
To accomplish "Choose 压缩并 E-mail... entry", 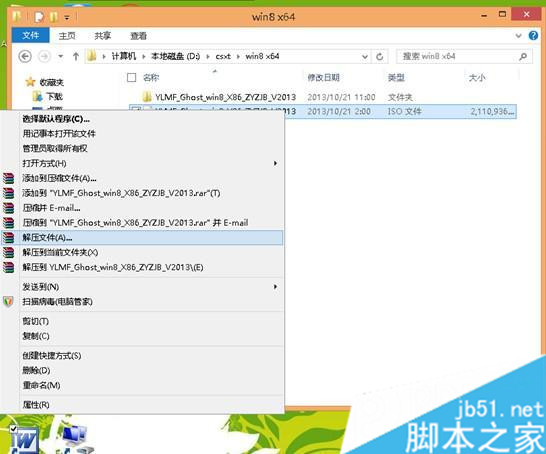I will (51, 208).
